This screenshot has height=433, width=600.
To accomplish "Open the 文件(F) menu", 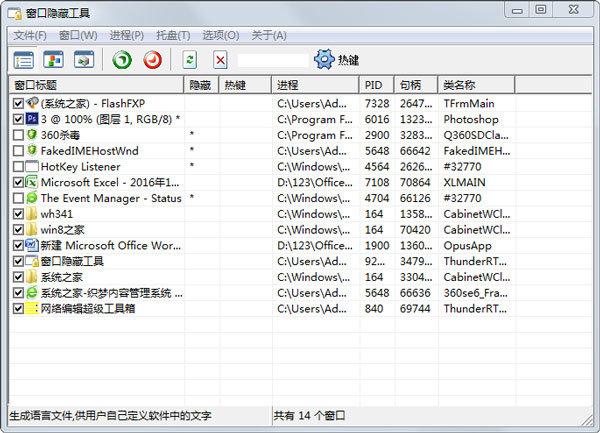I will pos(30,36).
